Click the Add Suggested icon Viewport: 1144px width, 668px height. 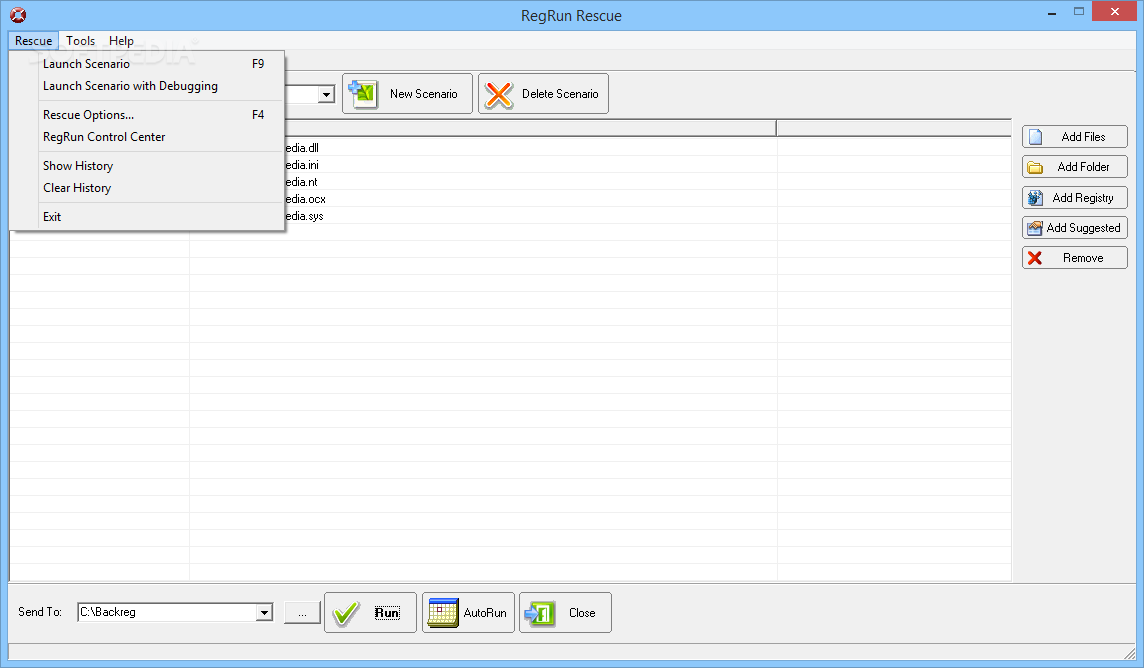[x=1035, y=228]
